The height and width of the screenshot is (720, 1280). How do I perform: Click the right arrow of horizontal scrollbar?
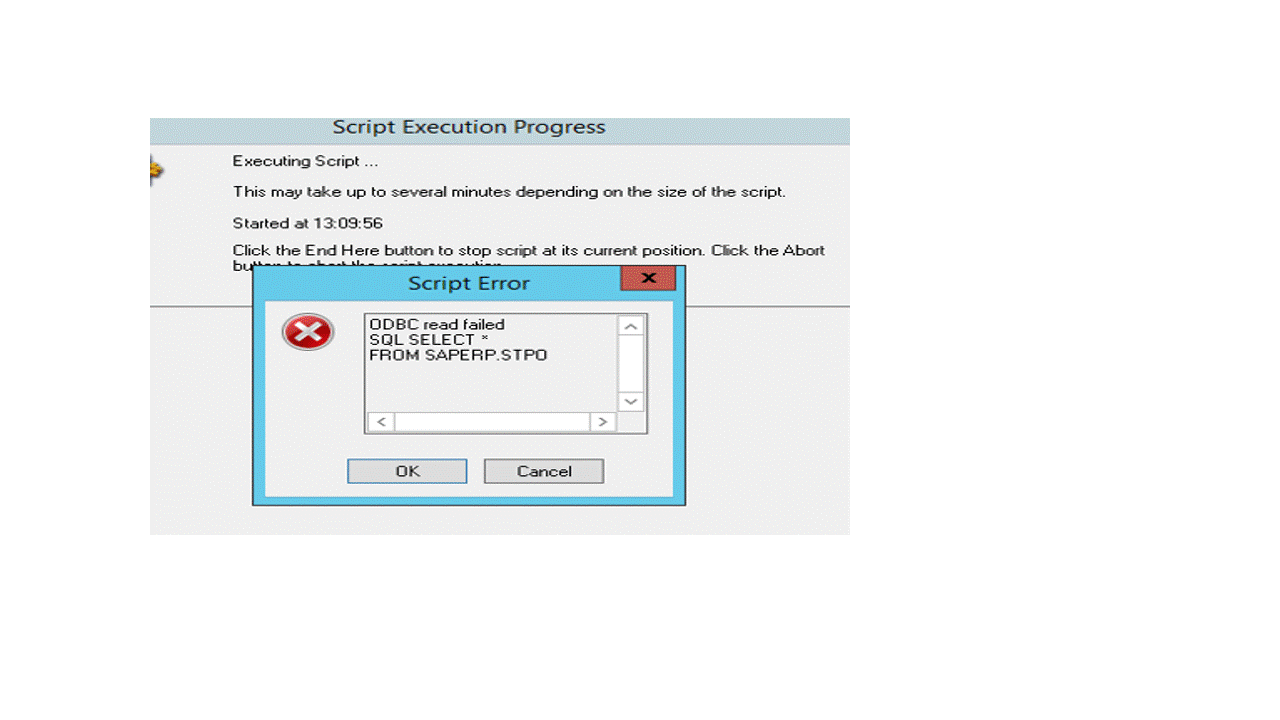[x=602, y=422]
